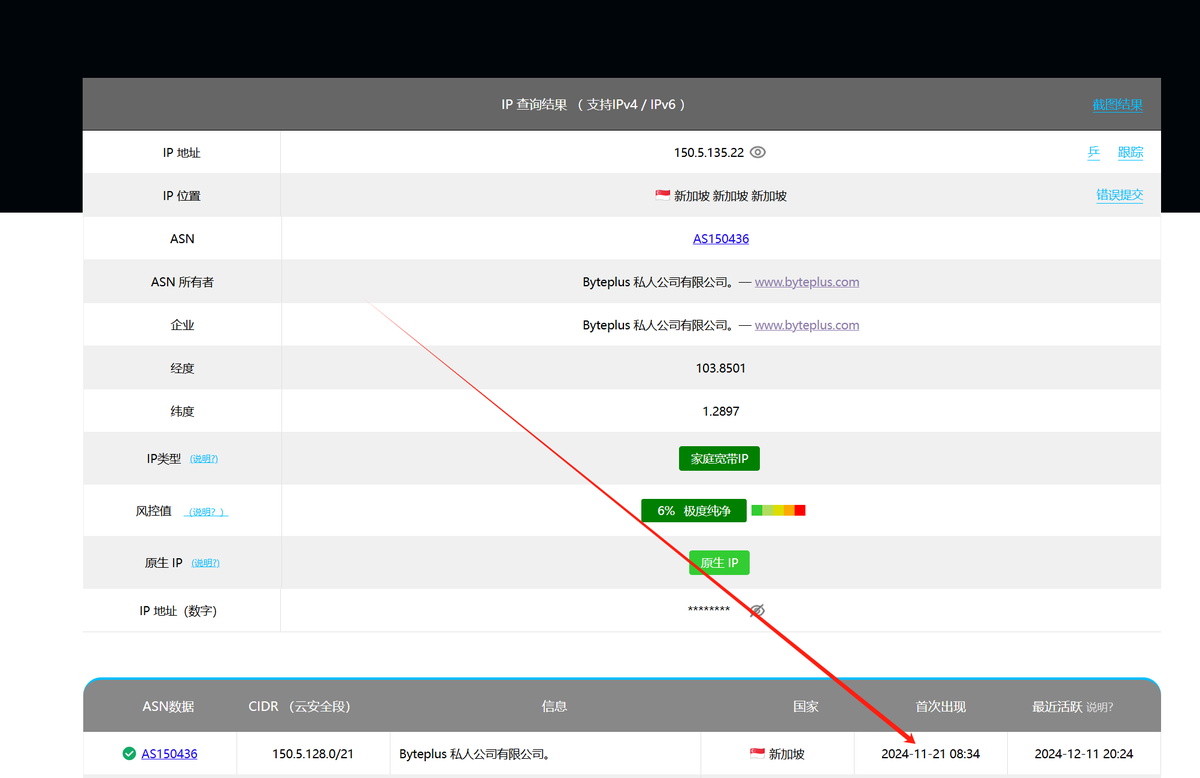Open www.byteplus.com link in ASN 所有者 row
Viewport: 1200px width, 778px height.
[807, 282]
